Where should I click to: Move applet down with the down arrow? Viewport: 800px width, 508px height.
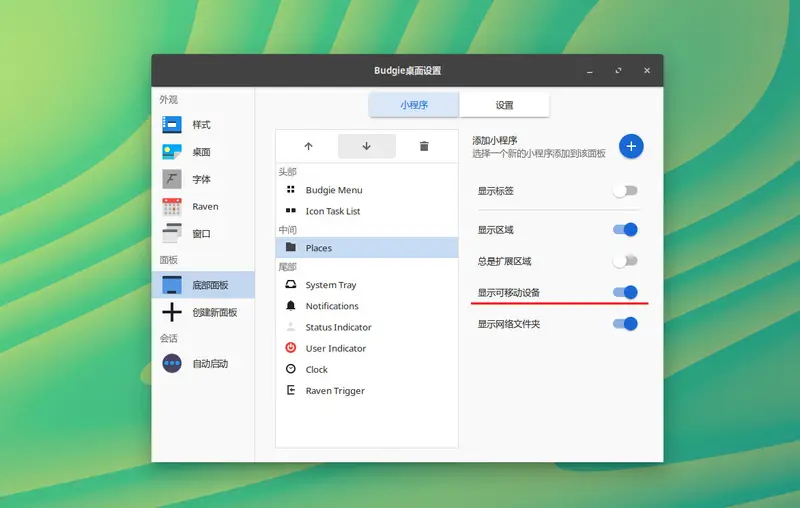tap(366, 146)
